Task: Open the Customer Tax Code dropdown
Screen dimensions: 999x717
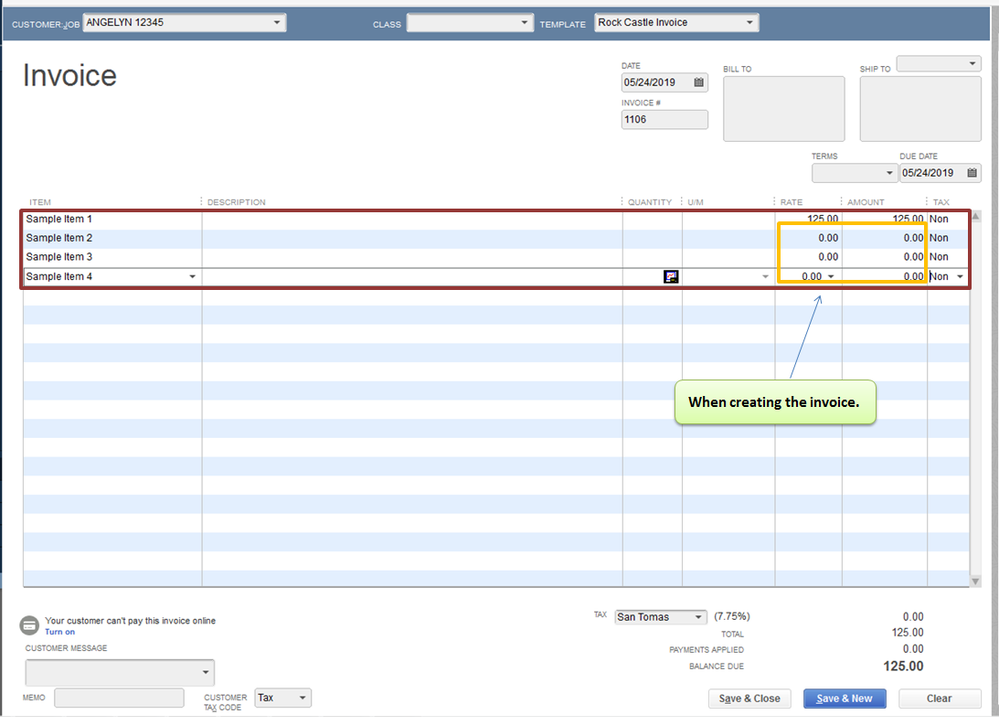Action: coord(303,698)
